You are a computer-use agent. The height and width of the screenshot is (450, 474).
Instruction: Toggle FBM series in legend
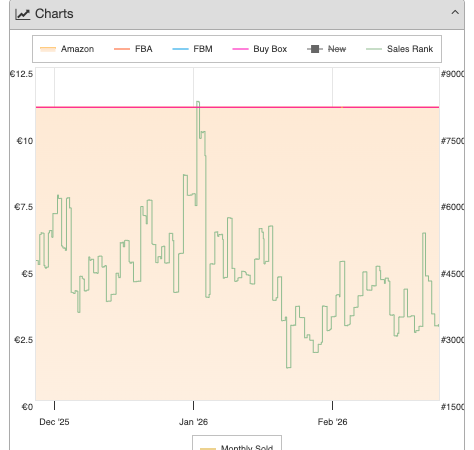point(192,49)
